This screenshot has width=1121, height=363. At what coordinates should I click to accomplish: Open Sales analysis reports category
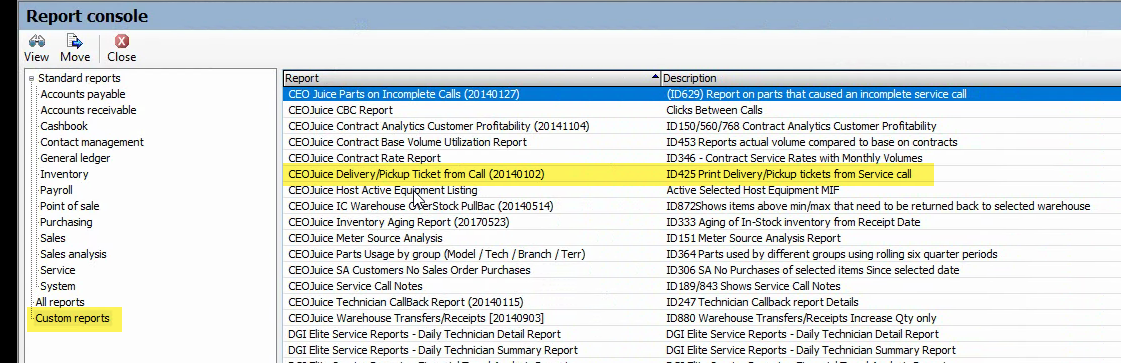click(x=73, y=254)
